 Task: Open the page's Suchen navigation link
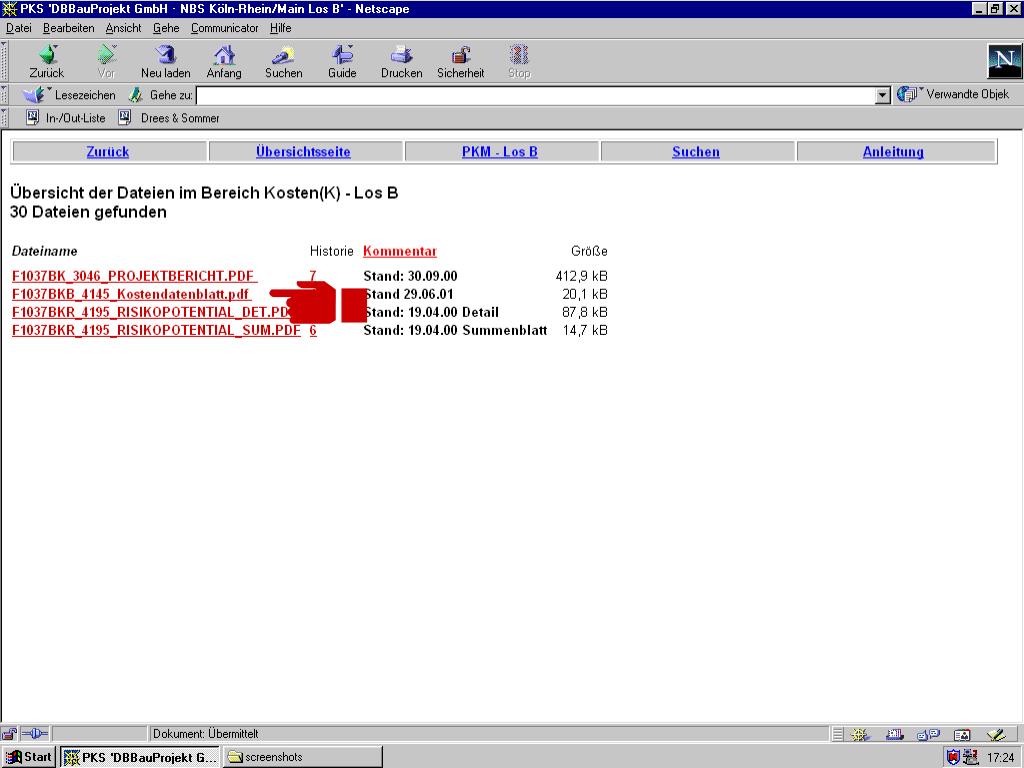(x=696, y=152)
